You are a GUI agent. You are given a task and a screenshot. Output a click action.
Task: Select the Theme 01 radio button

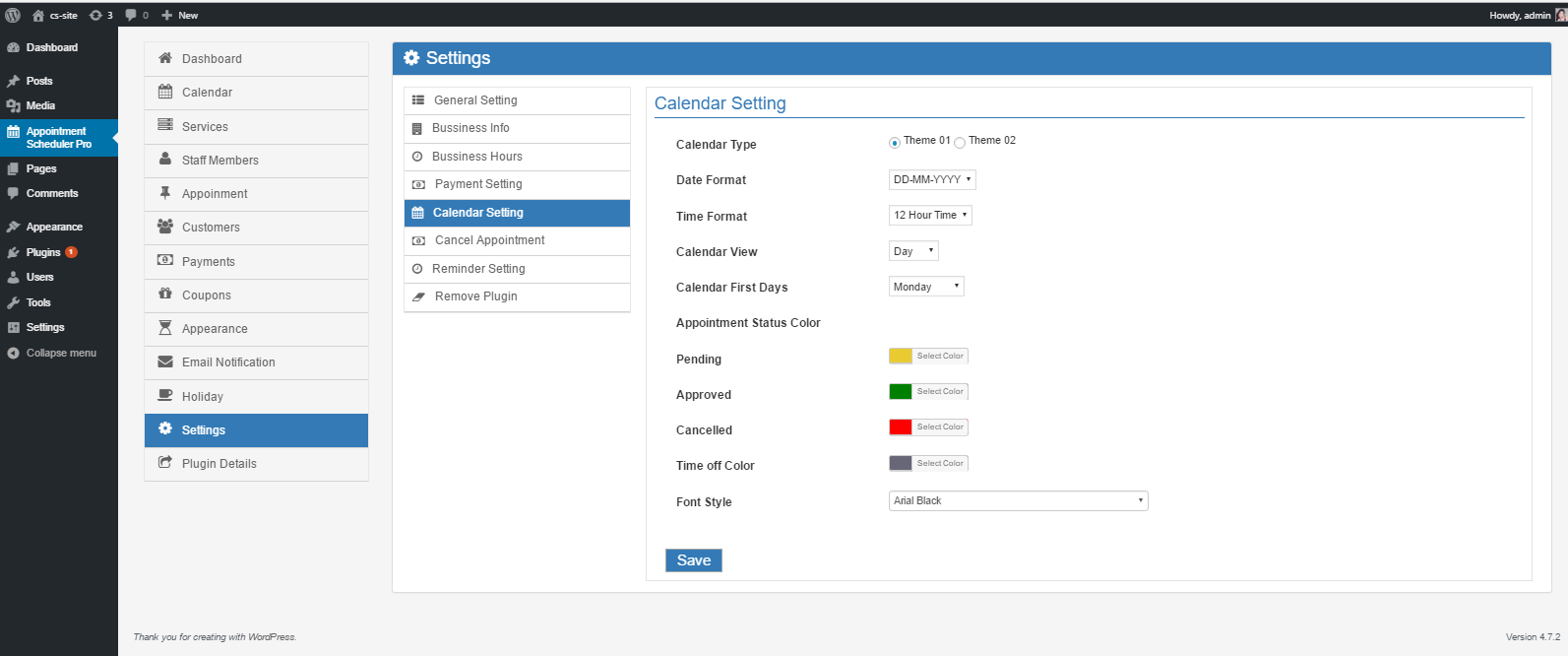tap(895, 143)
